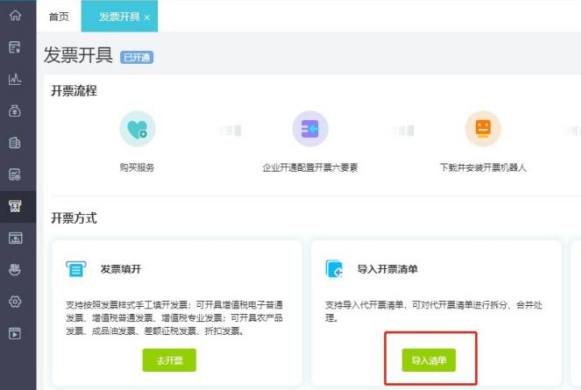The image size is (581, 390).
Task: Select the active invoice issuing sidebar icon
Action: click(15, 206)
